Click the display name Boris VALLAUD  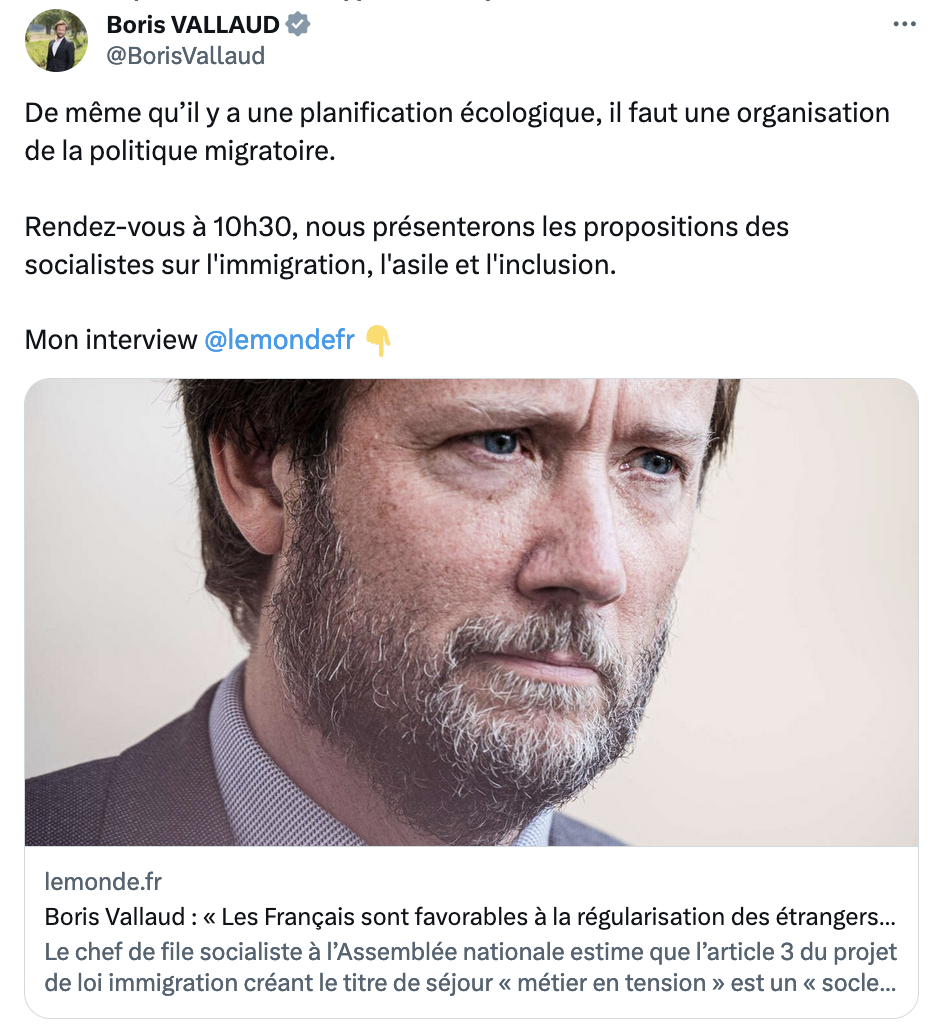194,24
